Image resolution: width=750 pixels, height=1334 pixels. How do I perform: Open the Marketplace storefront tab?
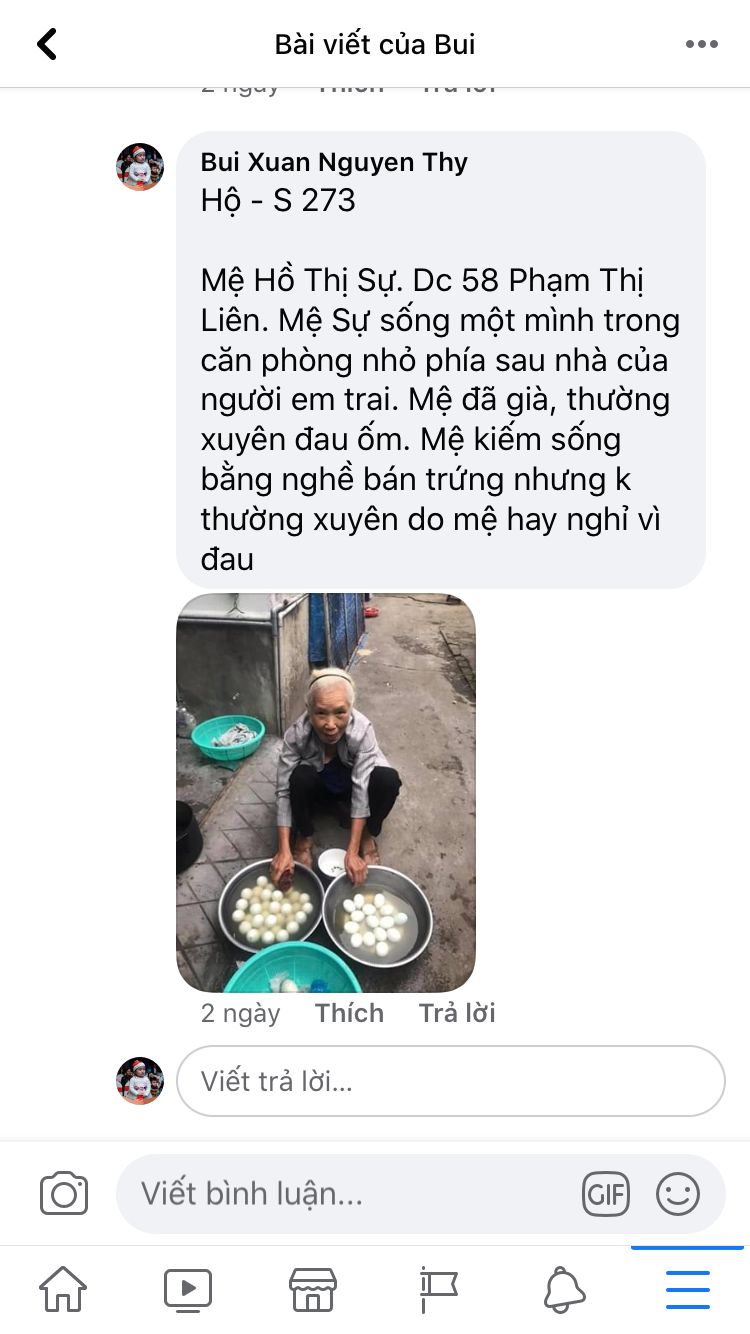(x=312, y=1290)
